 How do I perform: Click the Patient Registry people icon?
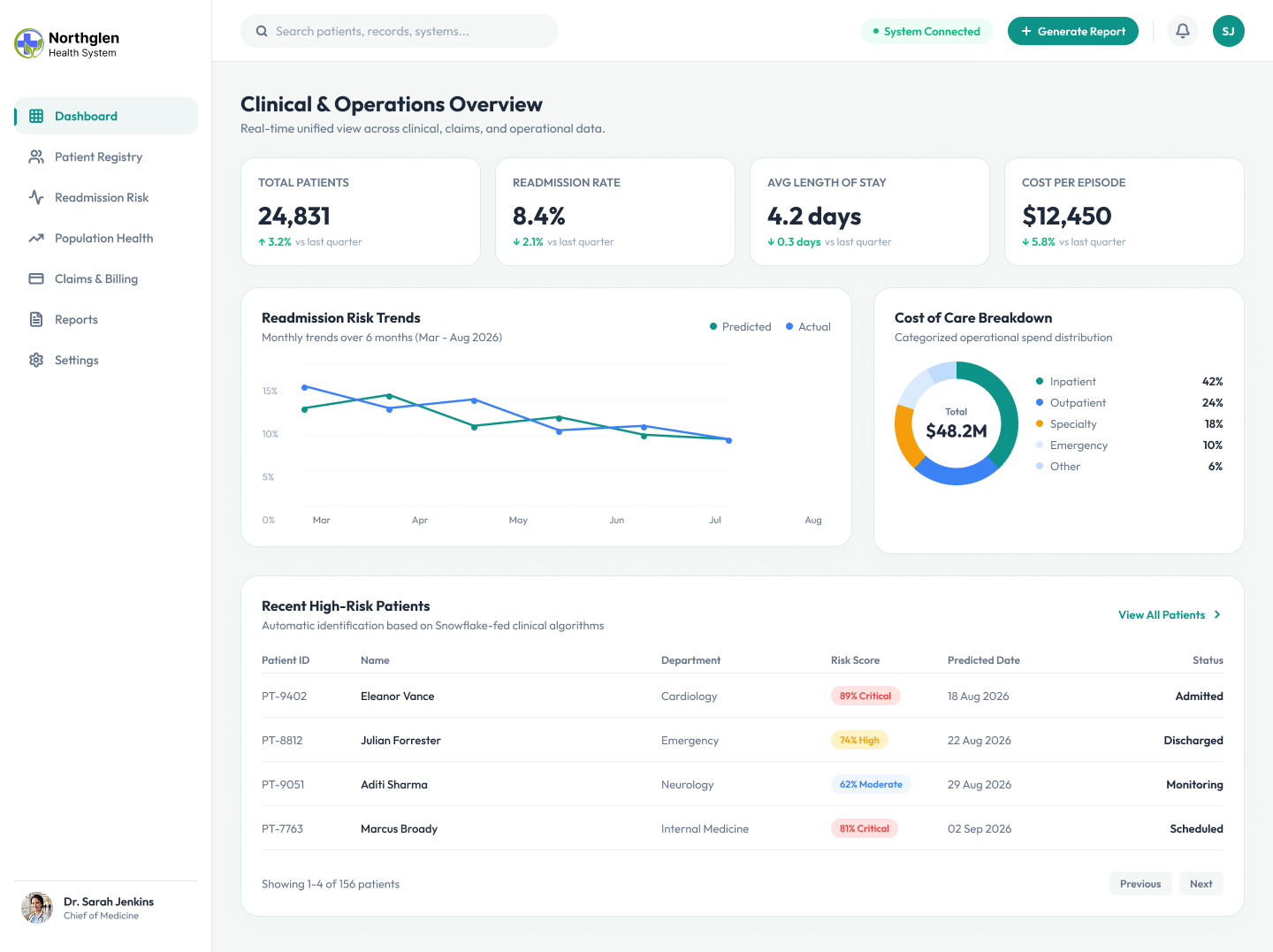pos(36,156)
